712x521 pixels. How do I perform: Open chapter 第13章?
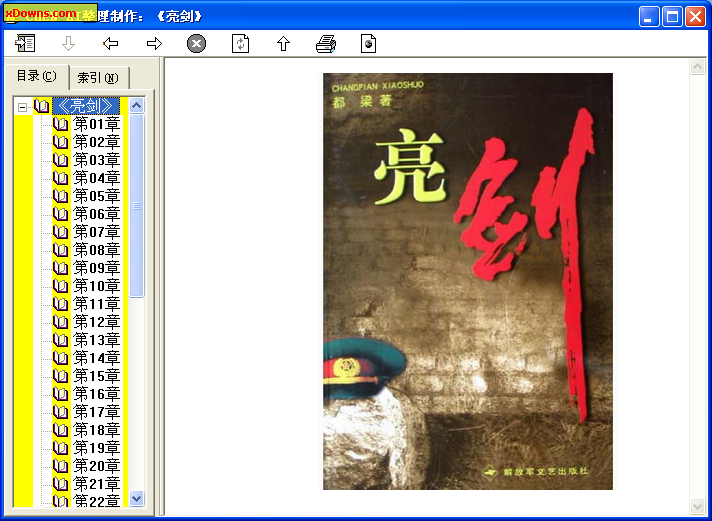97,340
